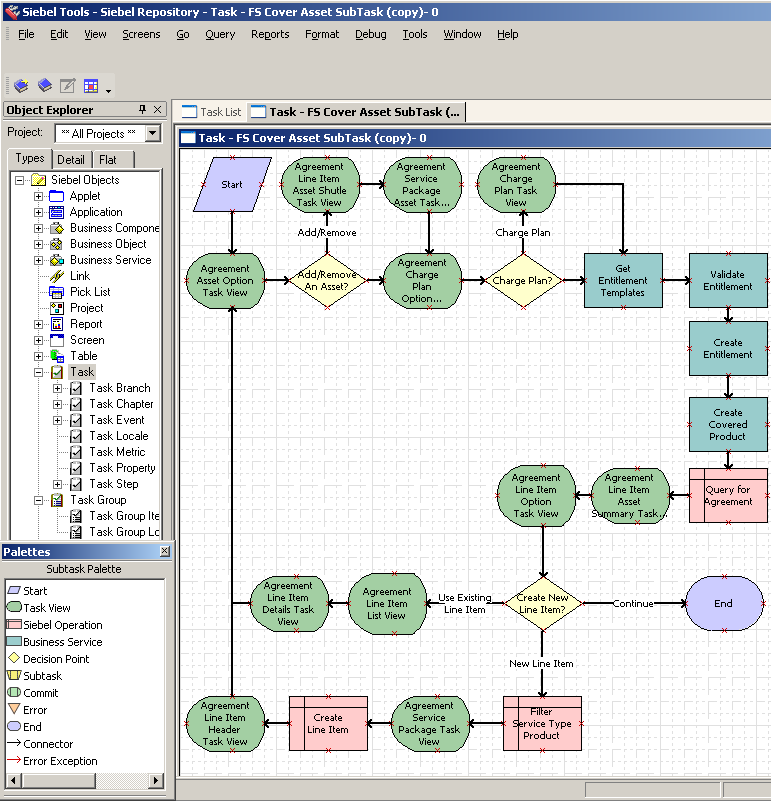The image size is (771, 801).
Task: Select the Types tab
Action: [x=30, y=159]
